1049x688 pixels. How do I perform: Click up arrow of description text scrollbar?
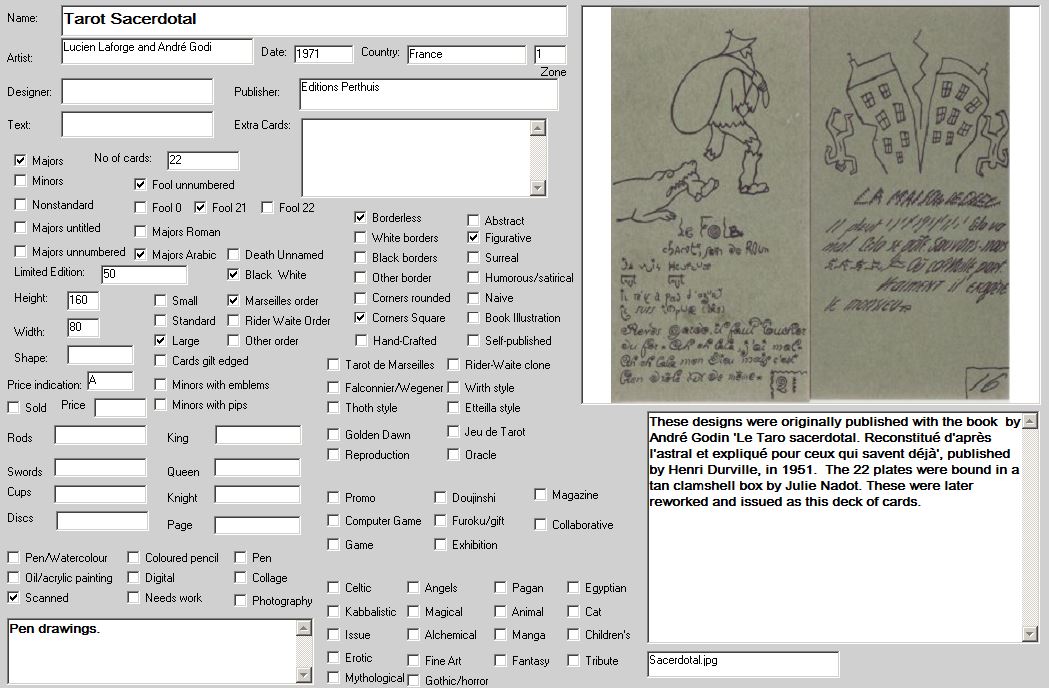[1030, 420]
